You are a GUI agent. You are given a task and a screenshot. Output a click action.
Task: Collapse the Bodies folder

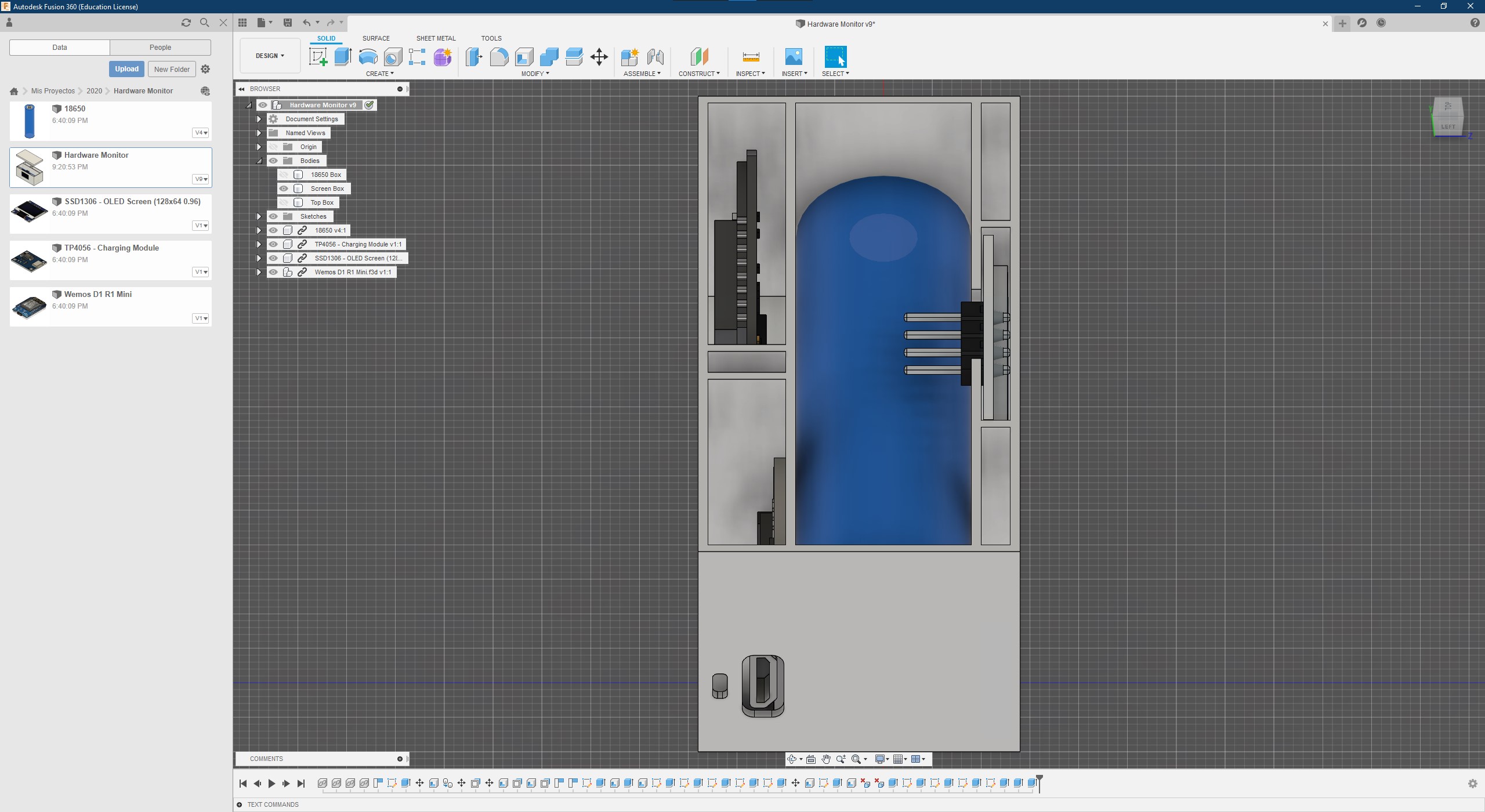(259, 161)
